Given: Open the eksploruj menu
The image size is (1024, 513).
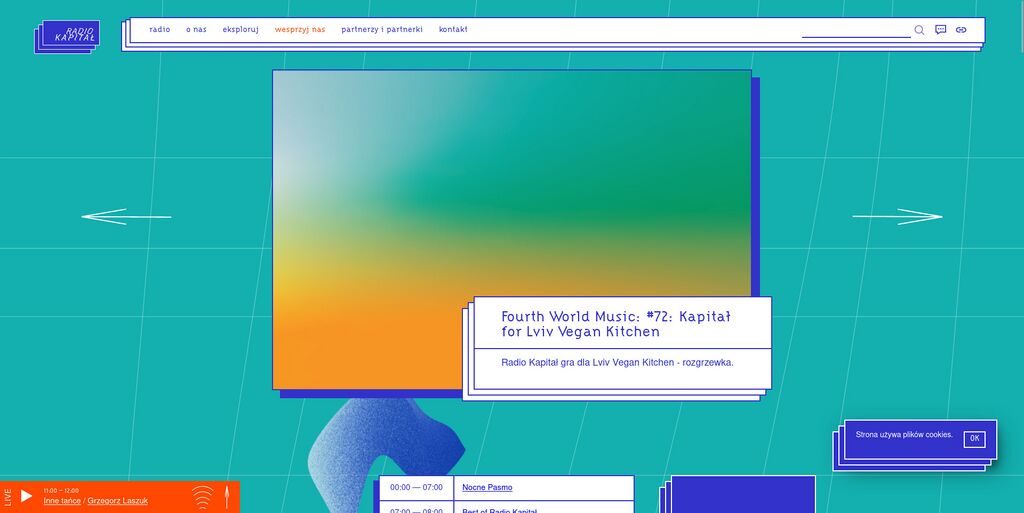Looking at the screenshot, I should point(240,30).
